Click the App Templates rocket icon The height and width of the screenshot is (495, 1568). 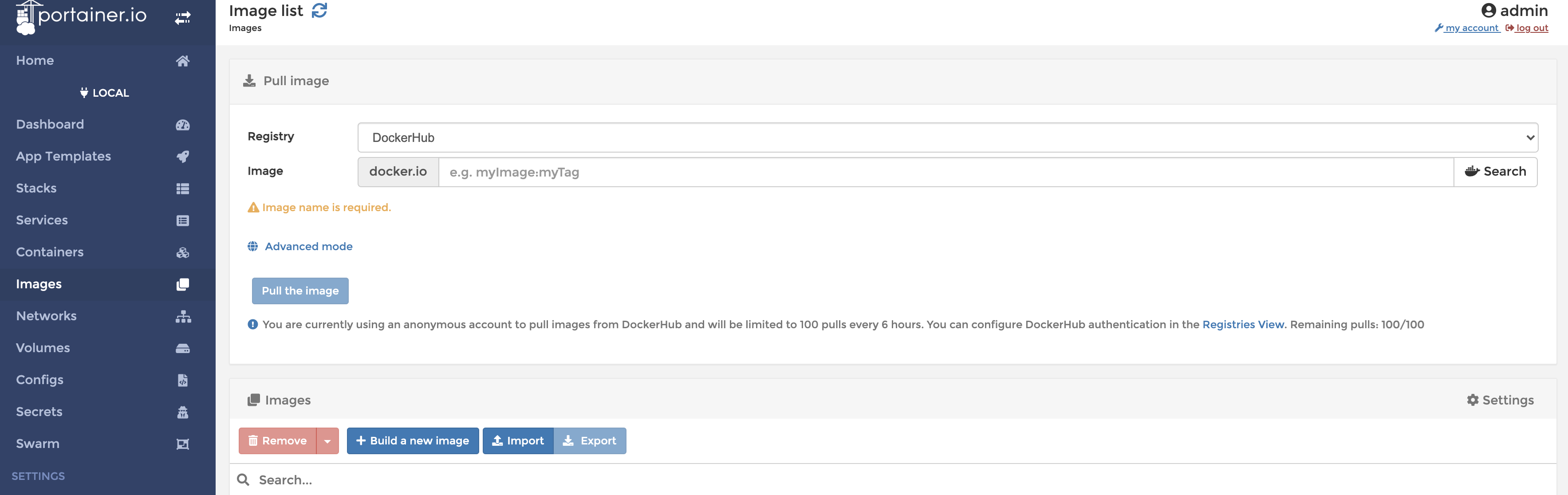point(183,157)
